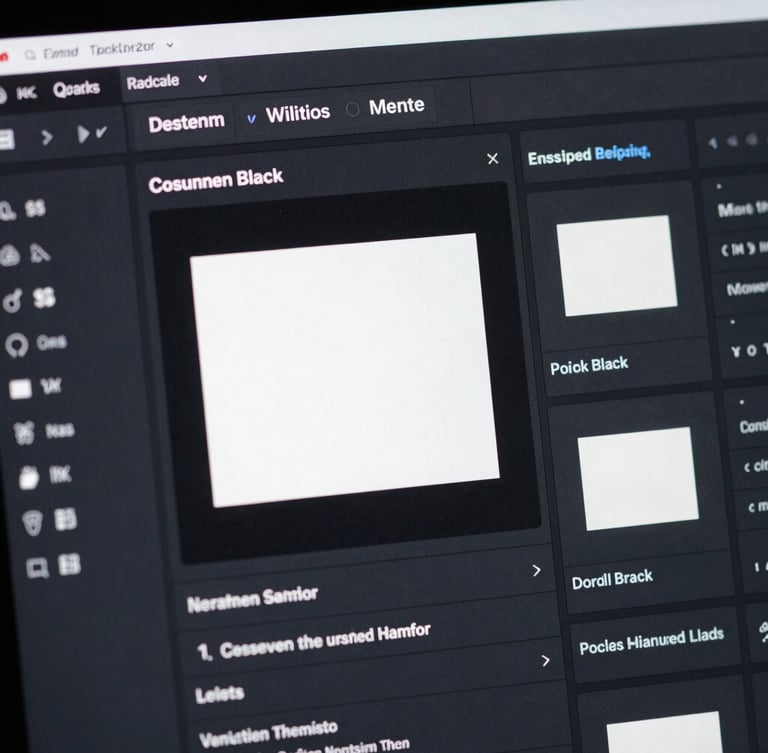This screenshot has width=768, height=753.
Task: Select the Wilitios tab
Action: (298, 114)
